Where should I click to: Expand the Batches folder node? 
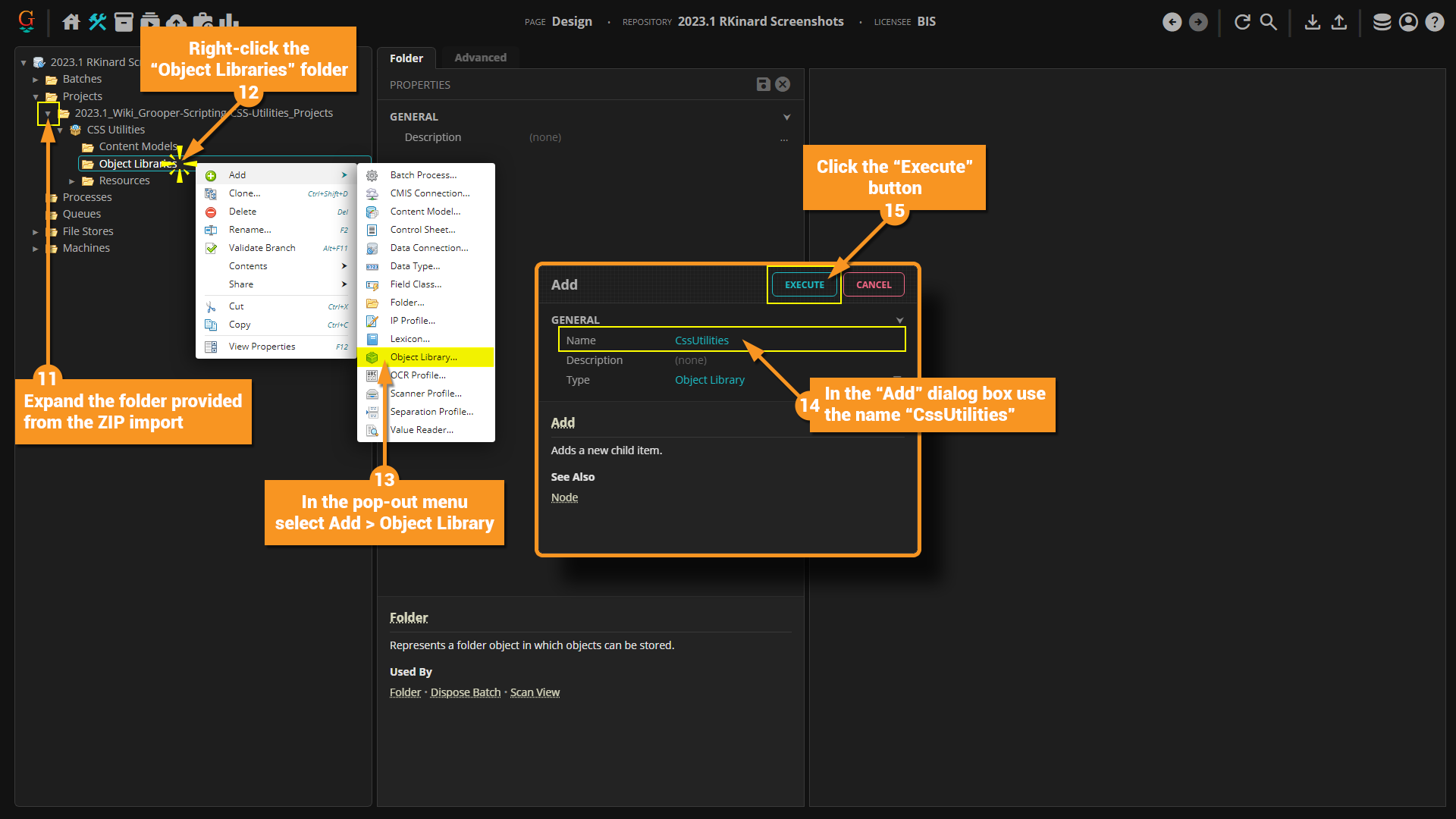[36, 80]
